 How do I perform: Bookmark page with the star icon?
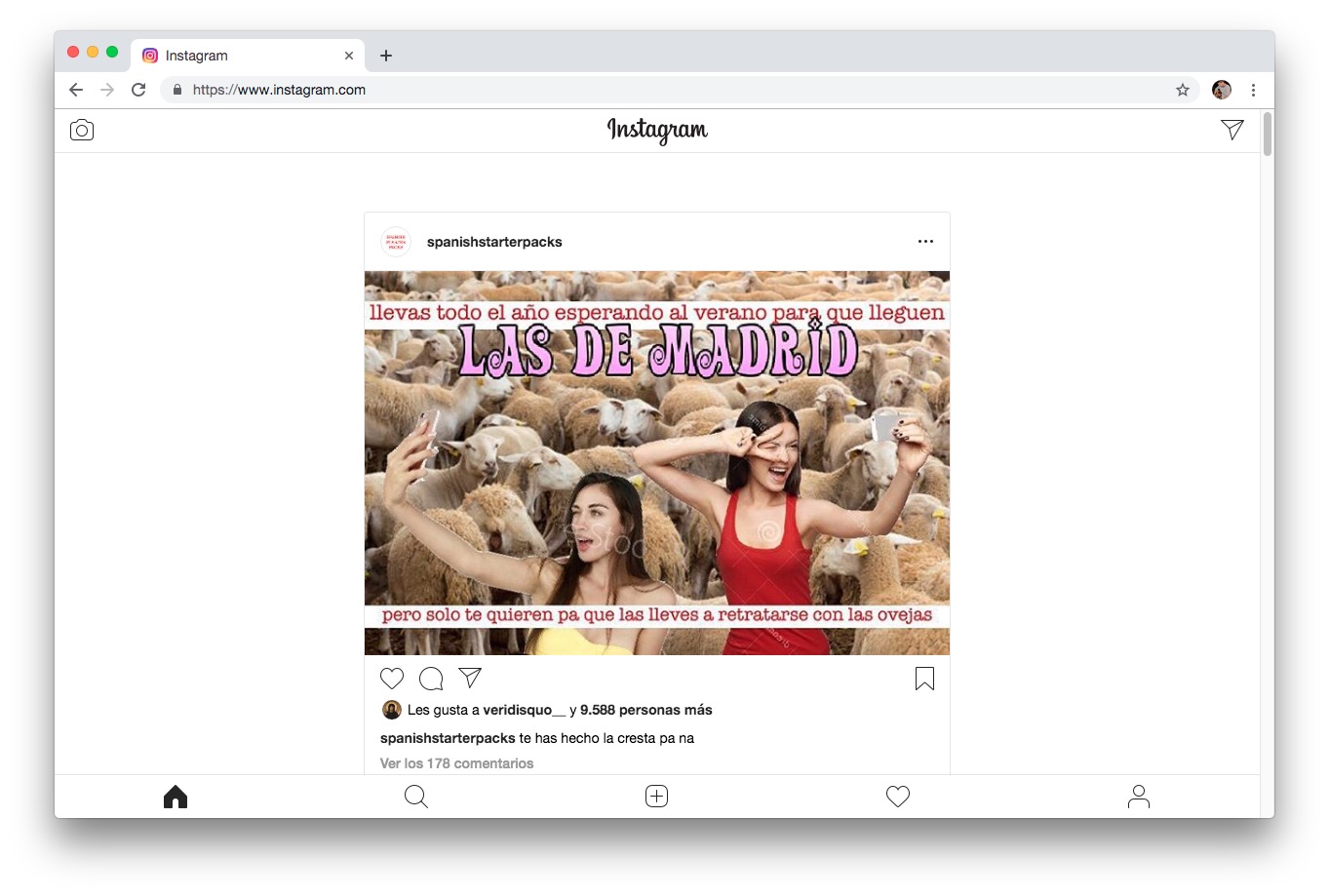tap(1183, 90)
